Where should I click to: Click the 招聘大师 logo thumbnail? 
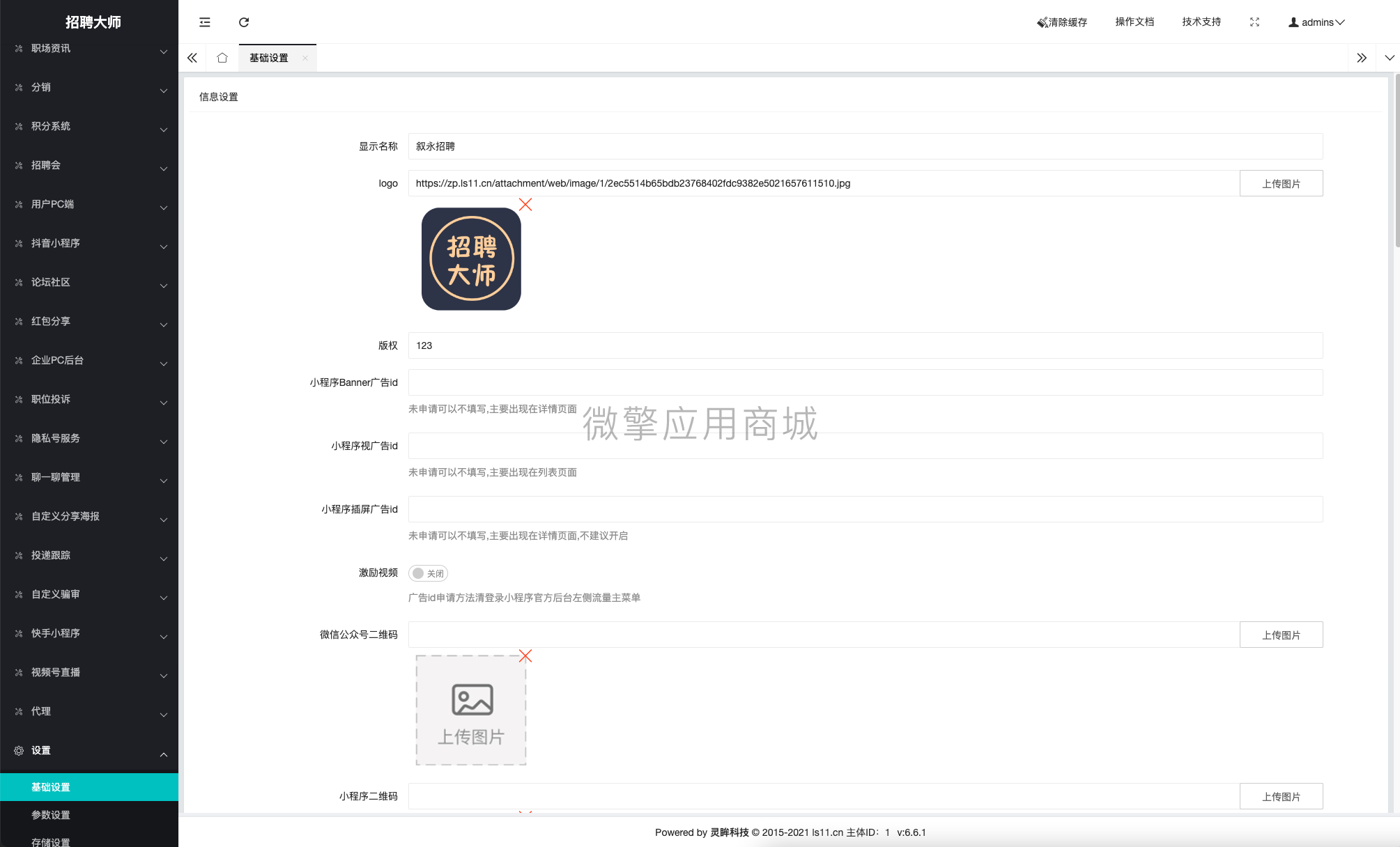coord(471,259)
